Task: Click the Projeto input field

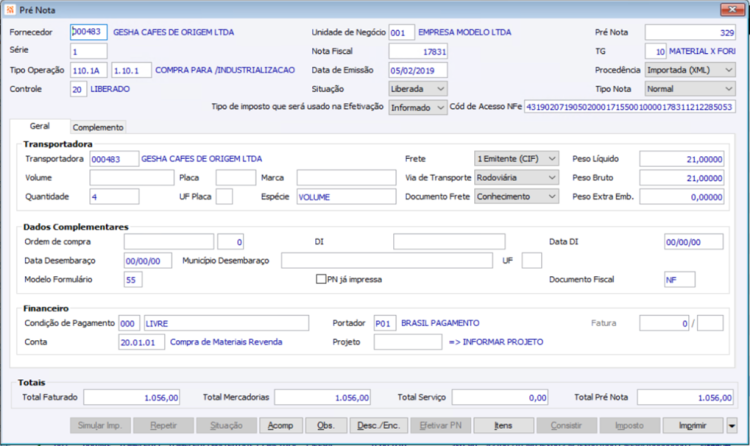Action: click(408, 342)
